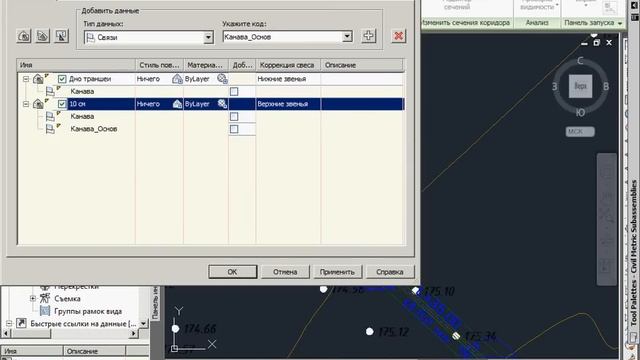The width and height of the screenshot is (640, 360).
Task: Open the Изменить сечения коридора ribbon panel
Action: (466, 23)
